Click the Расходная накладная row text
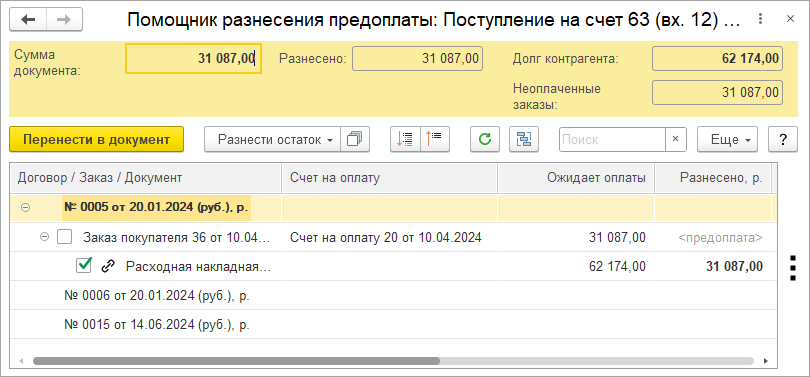The image size is (810, 377). pos(198,266)
